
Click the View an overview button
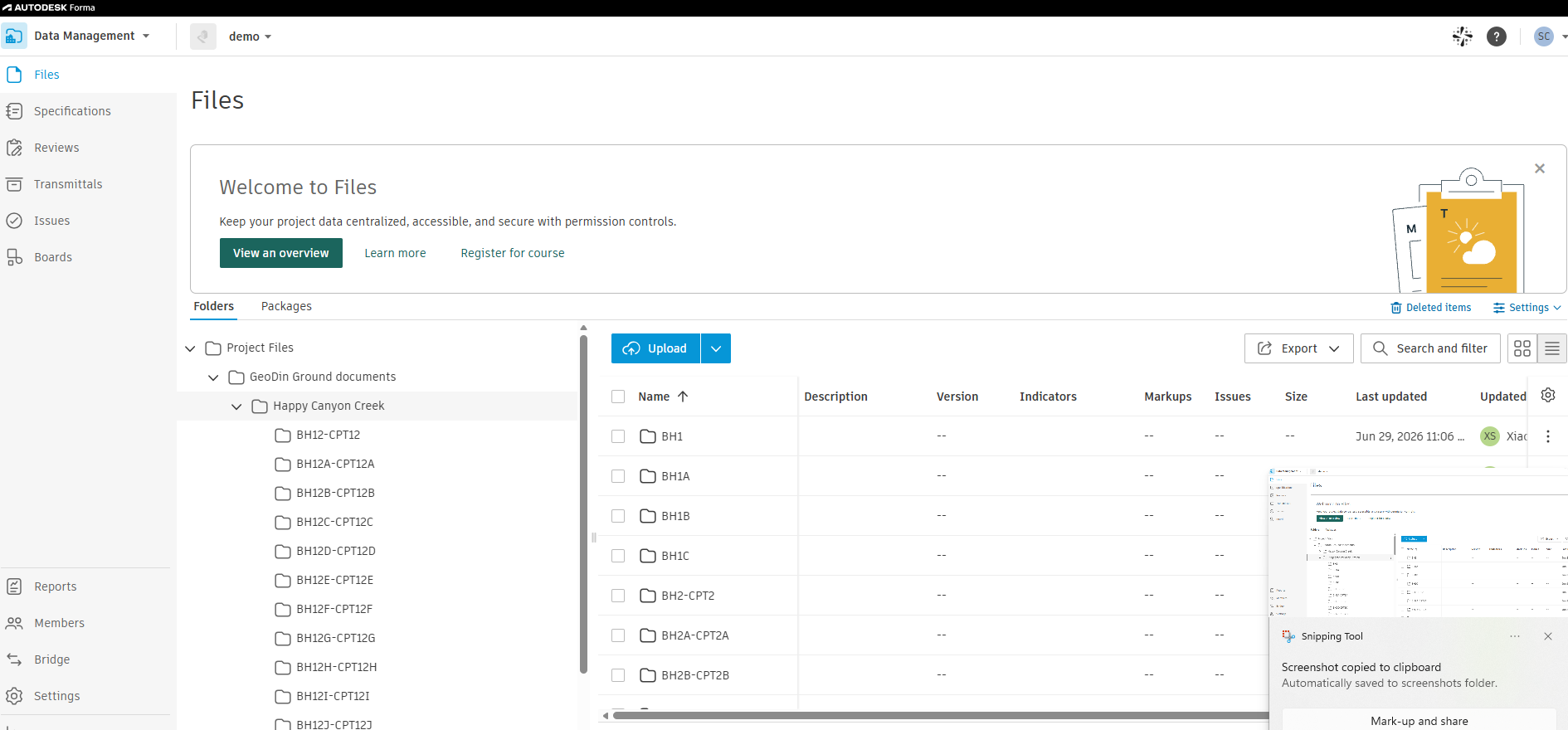click(281, 253)
